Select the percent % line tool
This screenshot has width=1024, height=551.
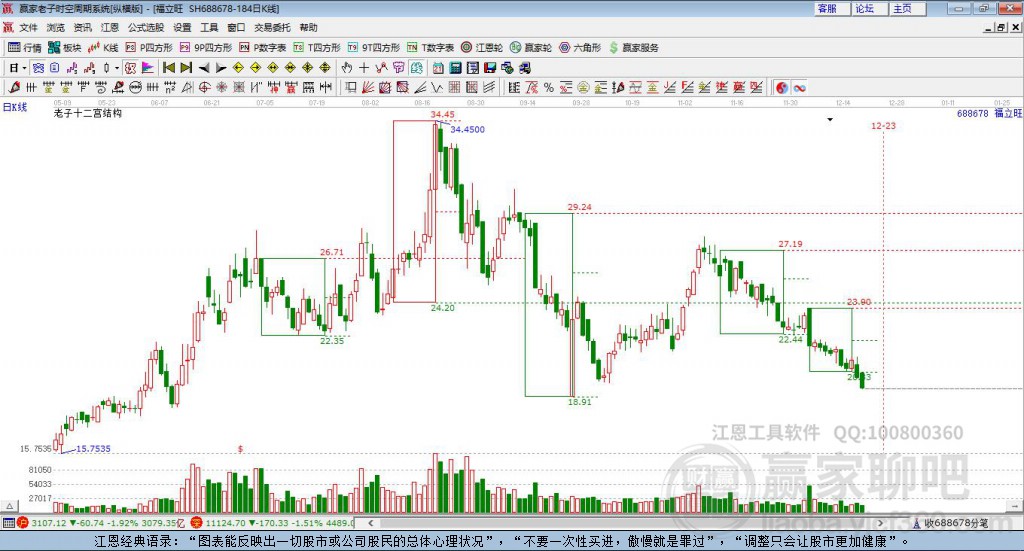click(x=549, y=87)
